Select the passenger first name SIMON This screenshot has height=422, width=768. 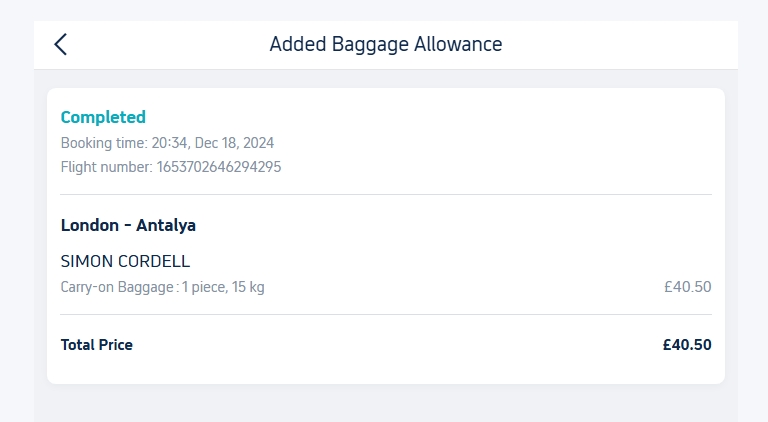point(87,261)
